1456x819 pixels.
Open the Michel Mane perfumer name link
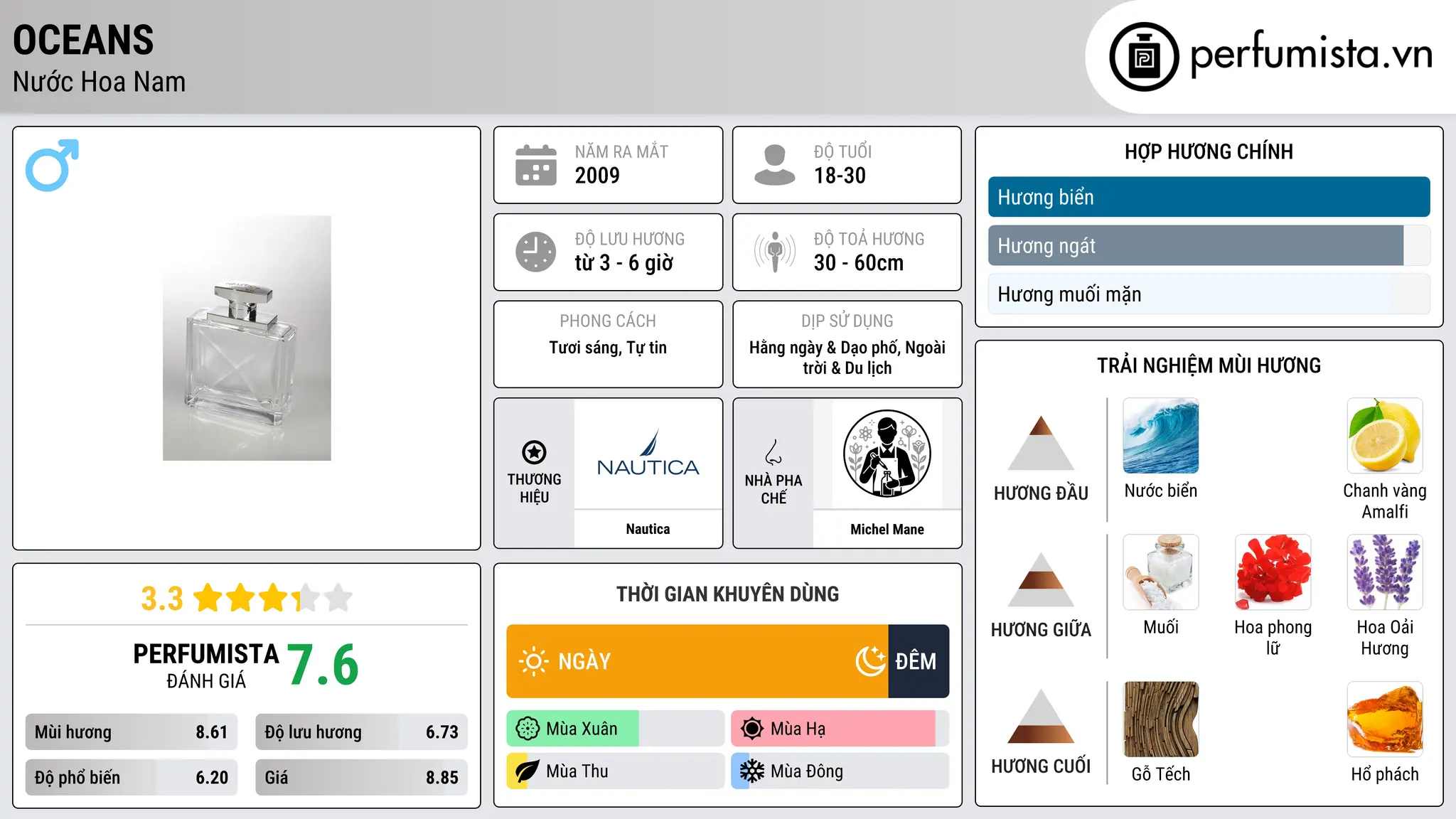pyautogui.click(x=887, y=529)
